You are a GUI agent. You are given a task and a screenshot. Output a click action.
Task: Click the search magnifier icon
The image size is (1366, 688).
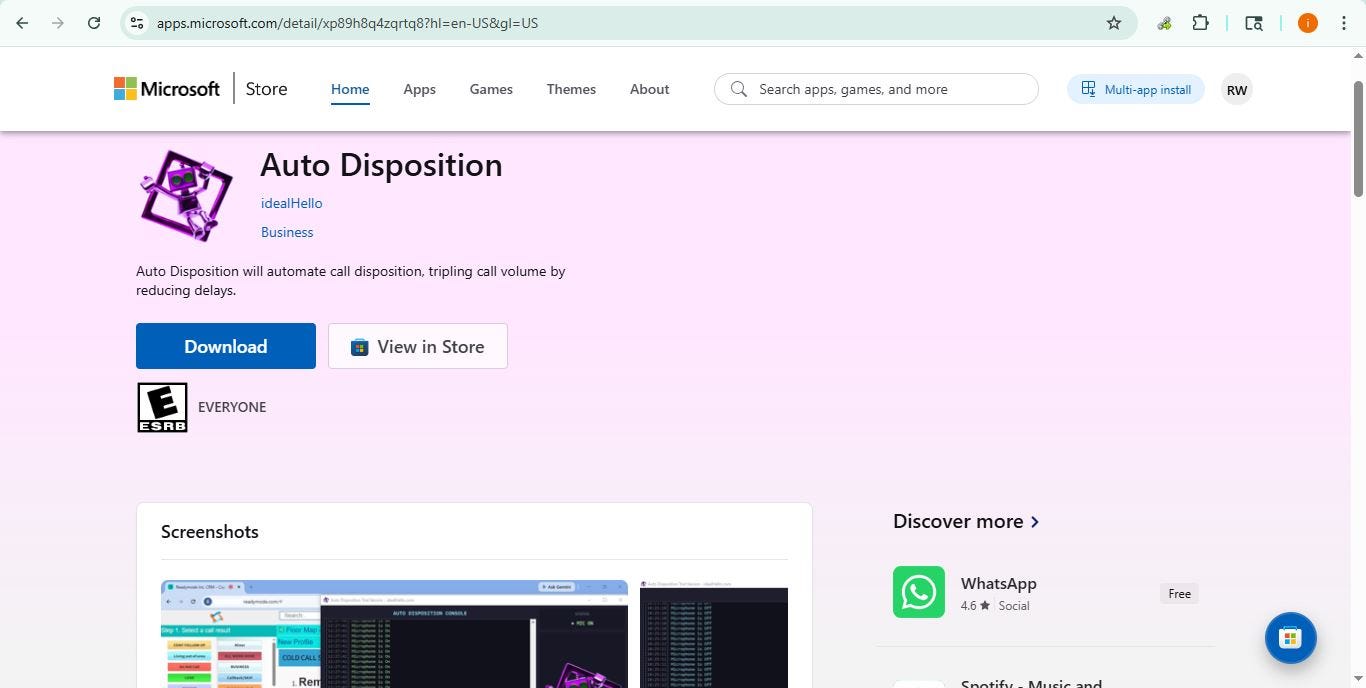point(739,89)
